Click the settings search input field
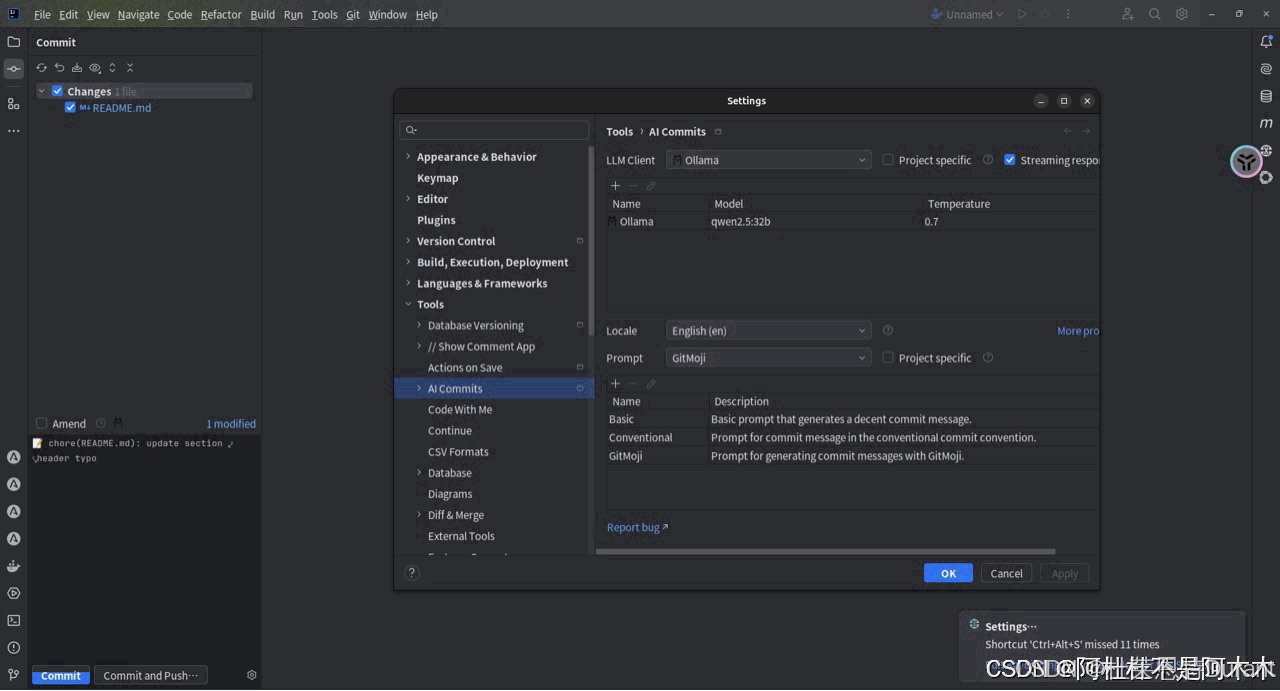1280x691 pixels. (495, 130)
